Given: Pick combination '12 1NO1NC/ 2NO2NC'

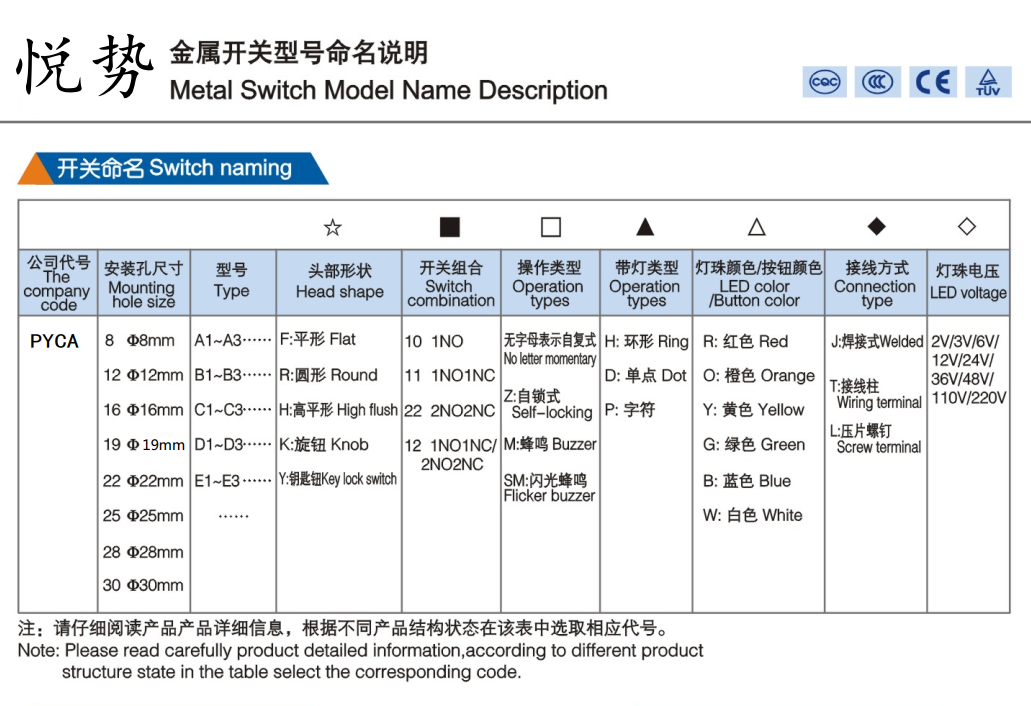Looking at the screenshot, I should tap(451, 455).
